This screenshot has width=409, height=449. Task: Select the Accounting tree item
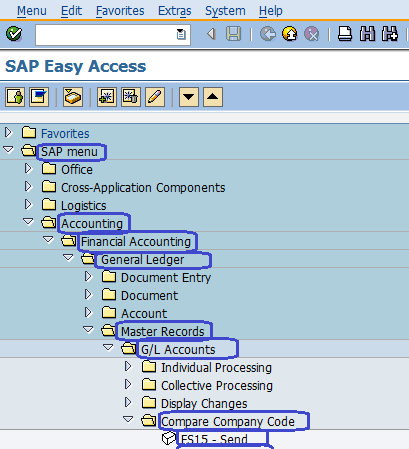pyautogui.click(x=92, y=224)
